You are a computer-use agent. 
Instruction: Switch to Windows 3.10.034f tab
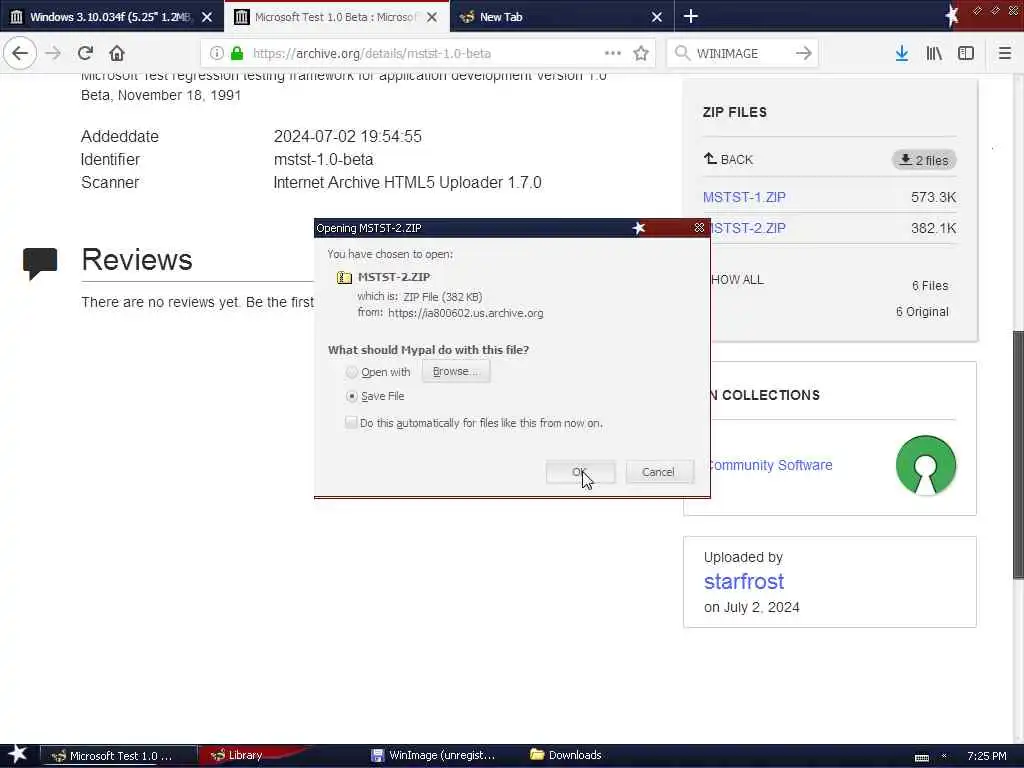pyautogui.click(x=112, y=17)
